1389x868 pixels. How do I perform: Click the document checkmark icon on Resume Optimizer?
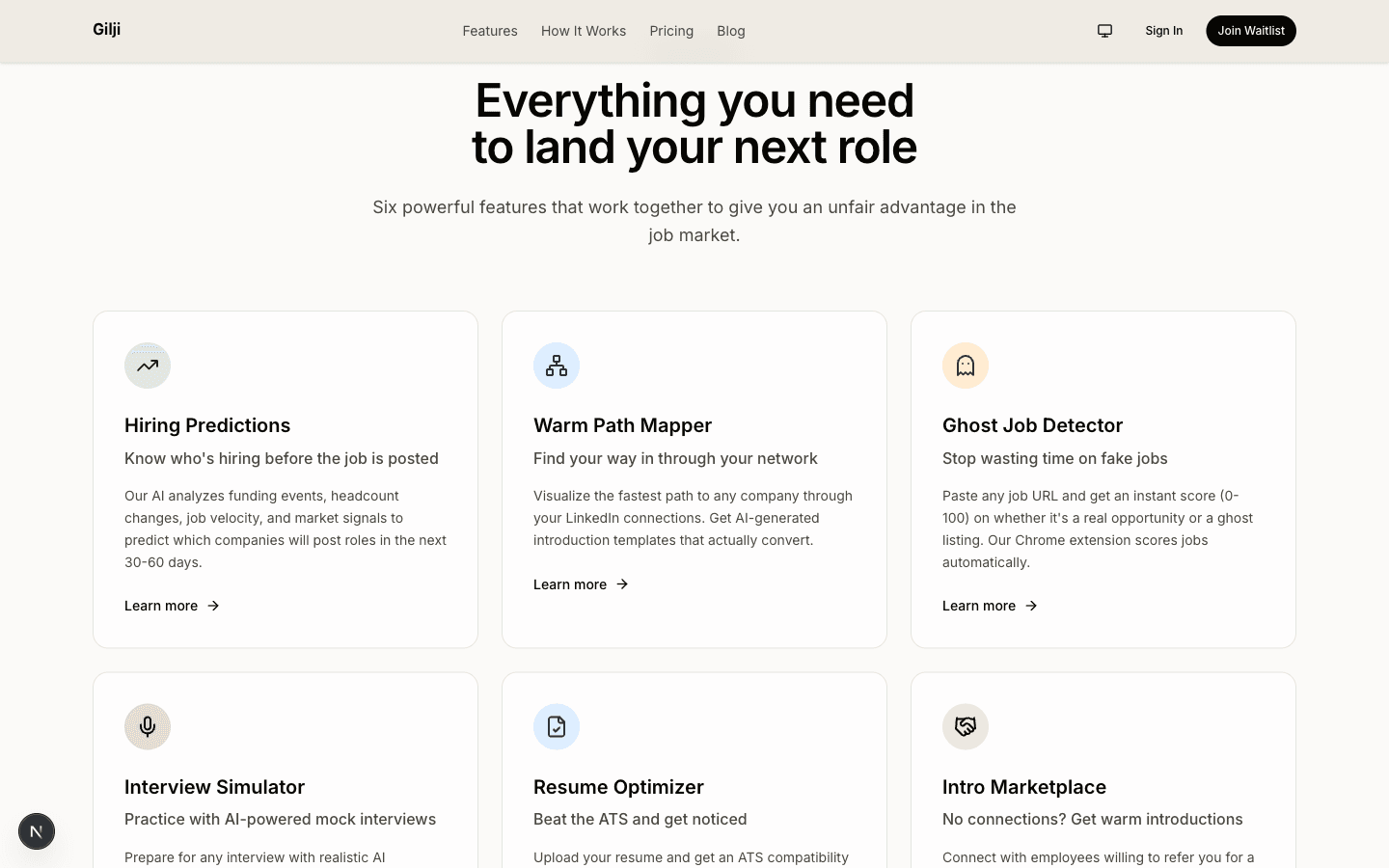(557, 726)
